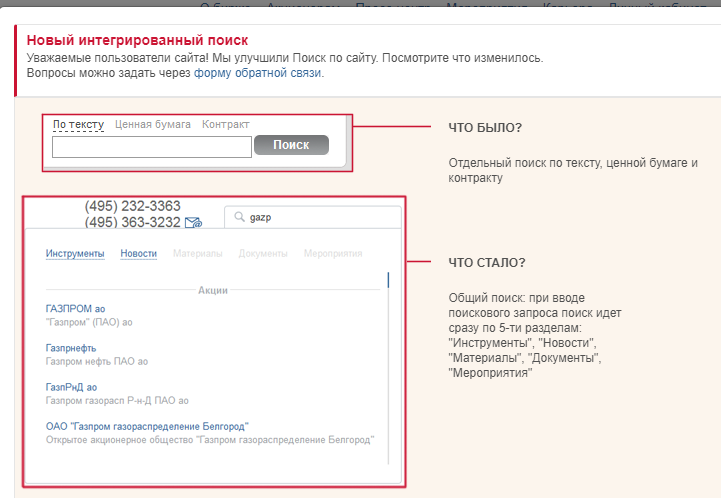This screenshot has width=721, height=498.
Task: Click the 'ЧТО БЫЛО?' heading
Action: pos(485,127)
